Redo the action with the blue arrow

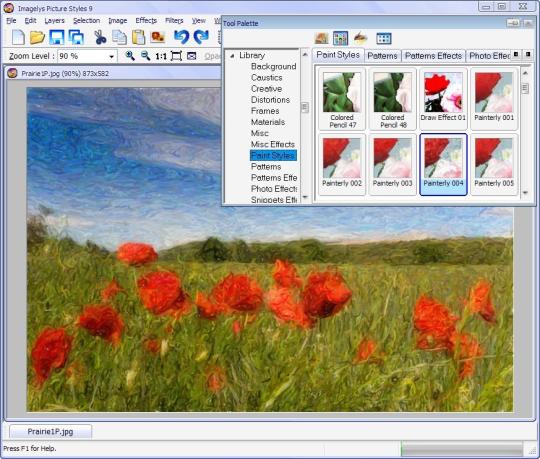(201, 37)
